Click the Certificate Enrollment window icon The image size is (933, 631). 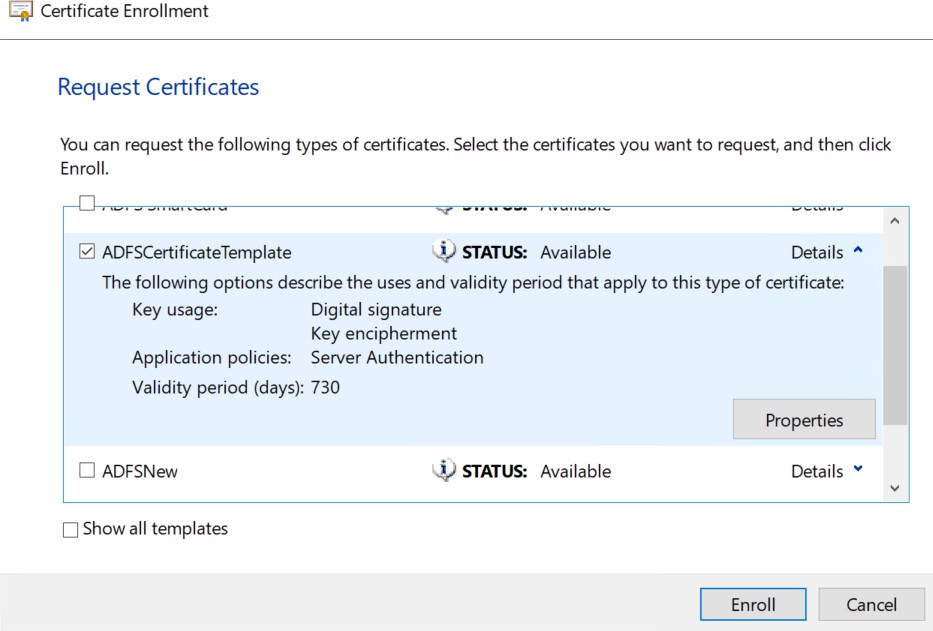click(21, 11)
